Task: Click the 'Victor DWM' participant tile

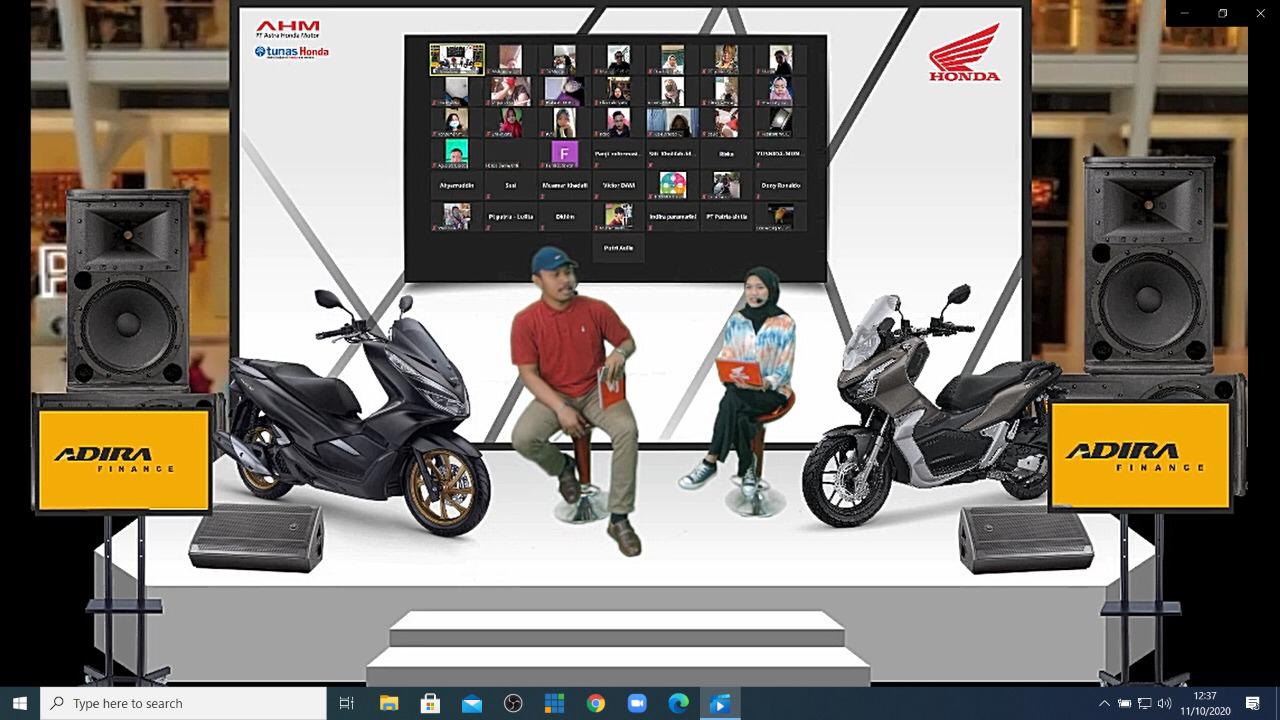Action: tap(619, 185)
